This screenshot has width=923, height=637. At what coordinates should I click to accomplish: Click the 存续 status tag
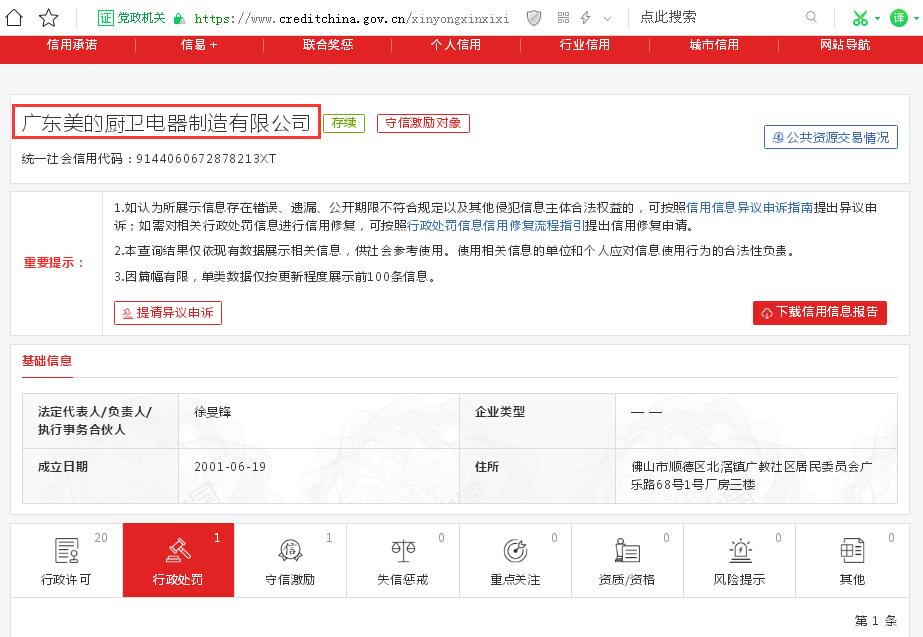pyautogui.click(x=344, y=123)
